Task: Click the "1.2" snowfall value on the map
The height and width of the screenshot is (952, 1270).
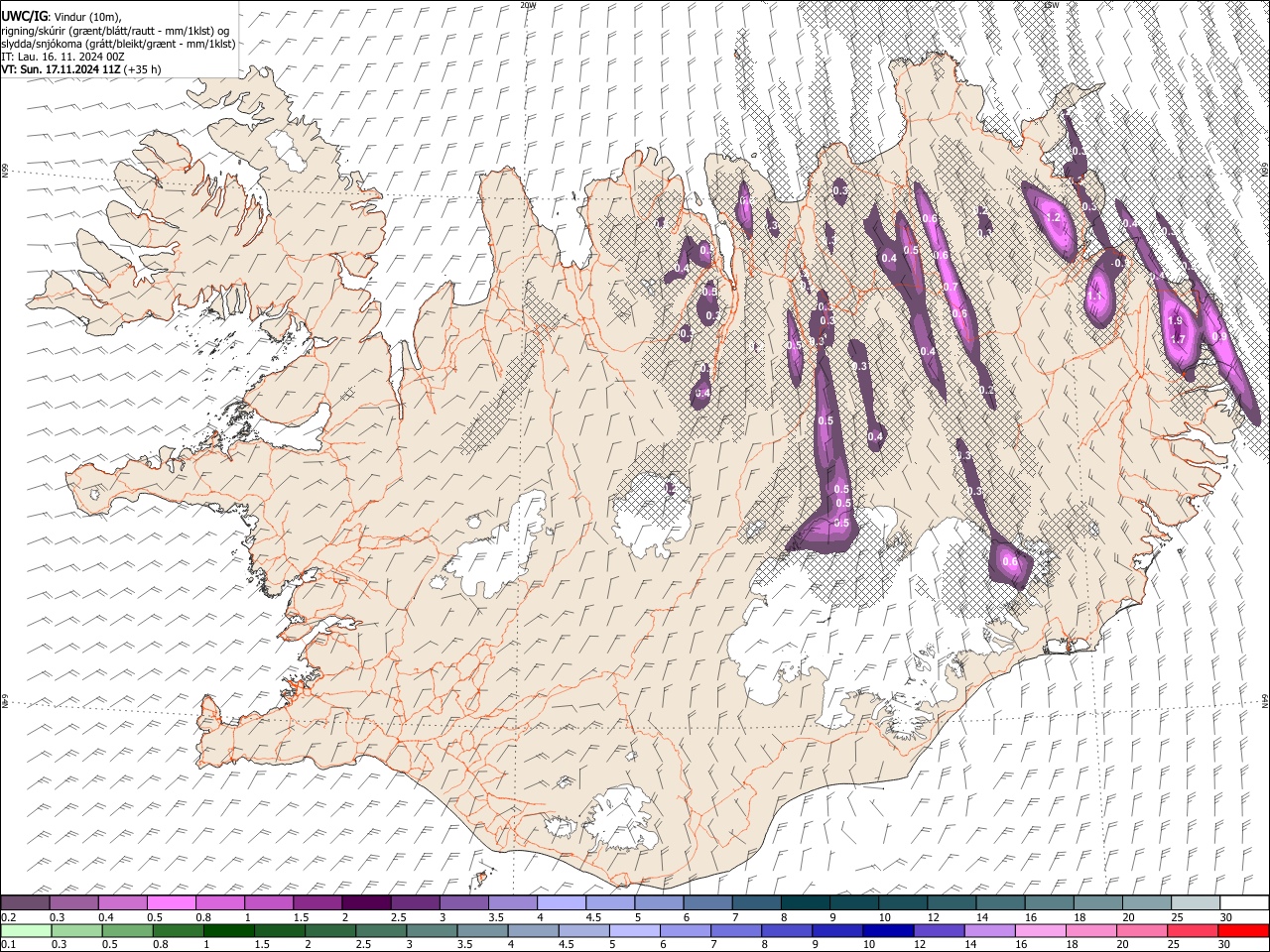Action: click(x=1054, y=217)
